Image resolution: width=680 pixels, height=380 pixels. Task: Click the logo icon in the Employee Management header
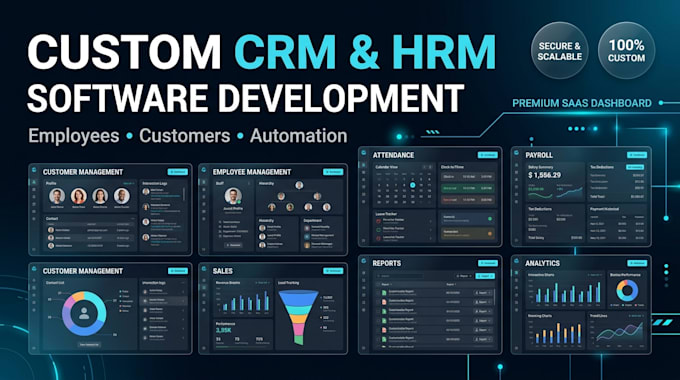204,170
